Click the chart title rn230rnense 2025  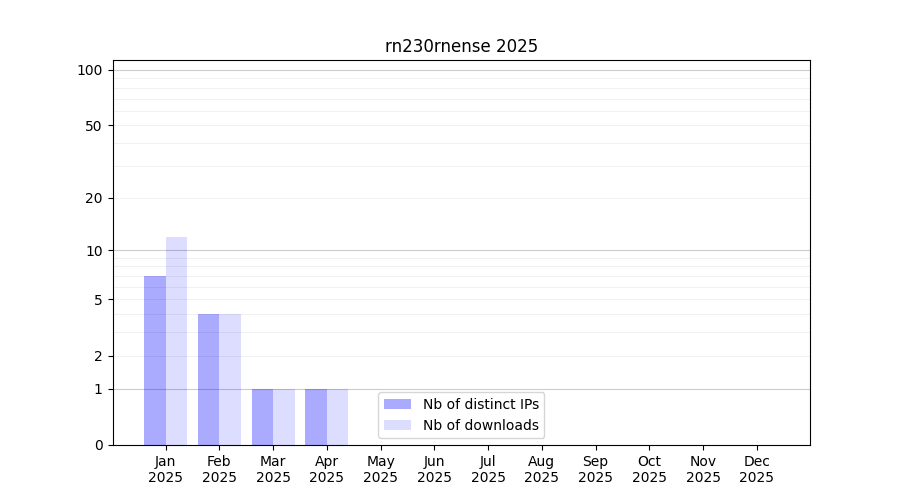click(461, 46)
